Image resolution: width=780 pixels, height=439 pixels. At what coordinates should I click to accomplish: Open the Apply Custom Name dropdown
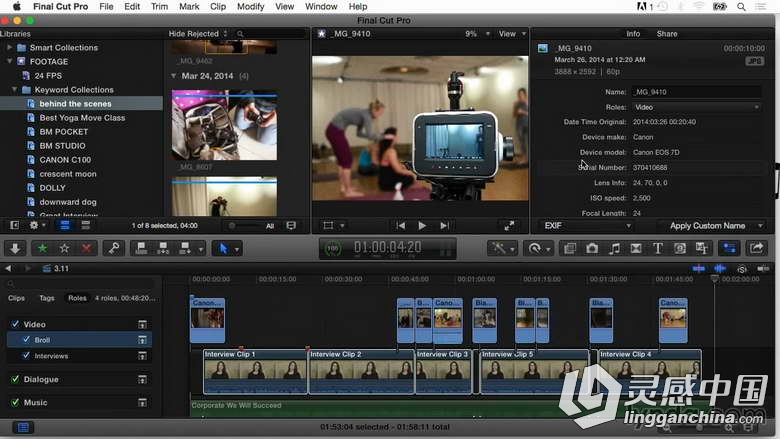(710, 226)
